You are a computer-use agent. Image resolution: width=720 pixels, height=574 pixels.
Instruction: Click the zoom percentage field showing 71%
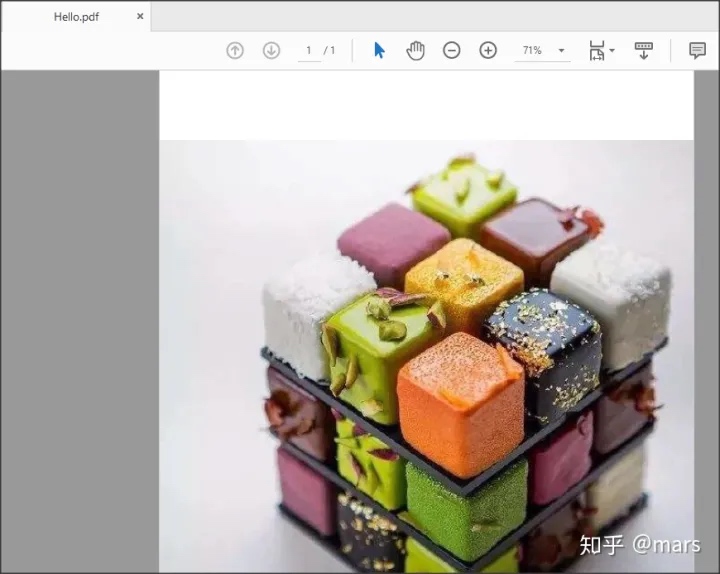pos(531,50)
